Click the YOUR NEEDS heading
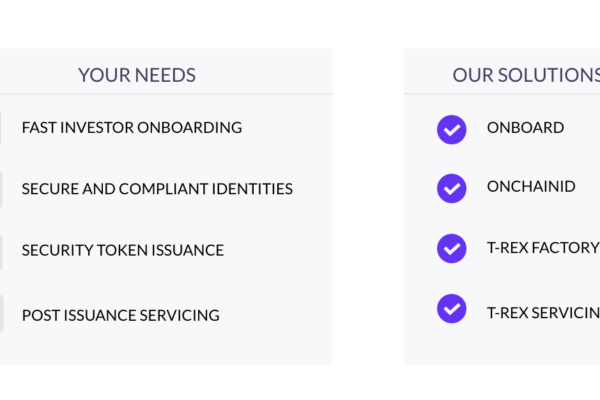Image resolution: width=600 pixels, height=400 pixels. 137,75
